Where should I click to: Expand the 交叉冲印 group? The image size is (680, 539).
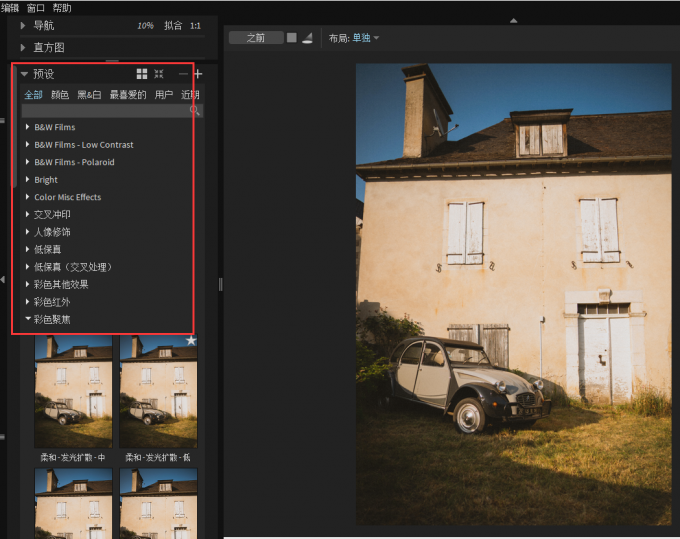27,214
